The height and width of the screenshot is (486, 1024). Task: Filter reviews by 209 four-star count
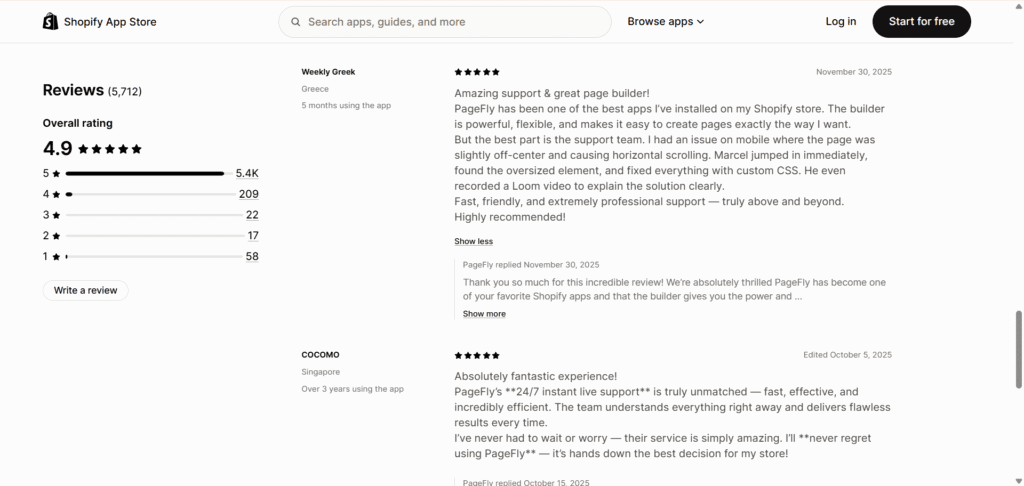249,194
